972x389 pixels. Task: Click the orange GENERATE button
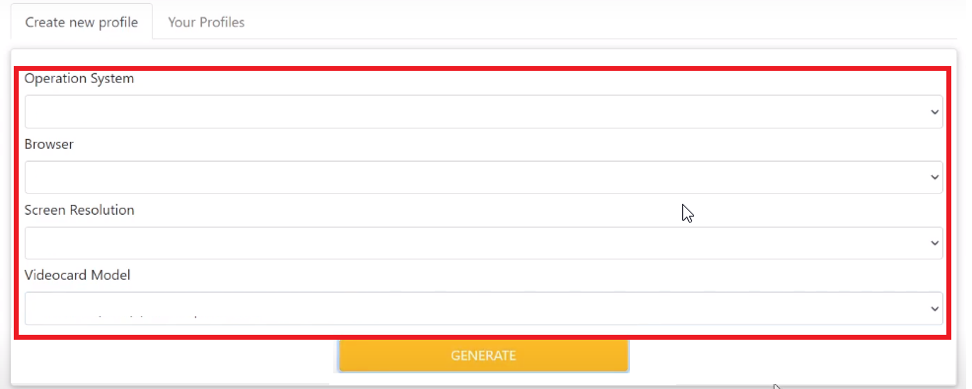click(484, 356)
